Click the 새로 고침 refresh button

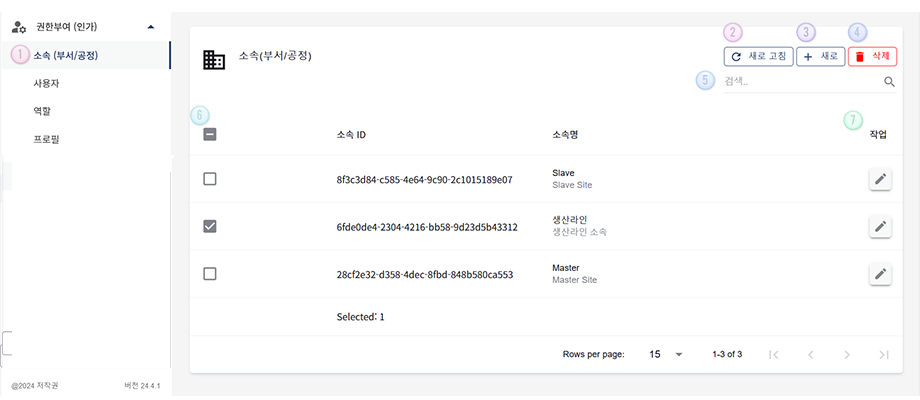click(759, 57)
